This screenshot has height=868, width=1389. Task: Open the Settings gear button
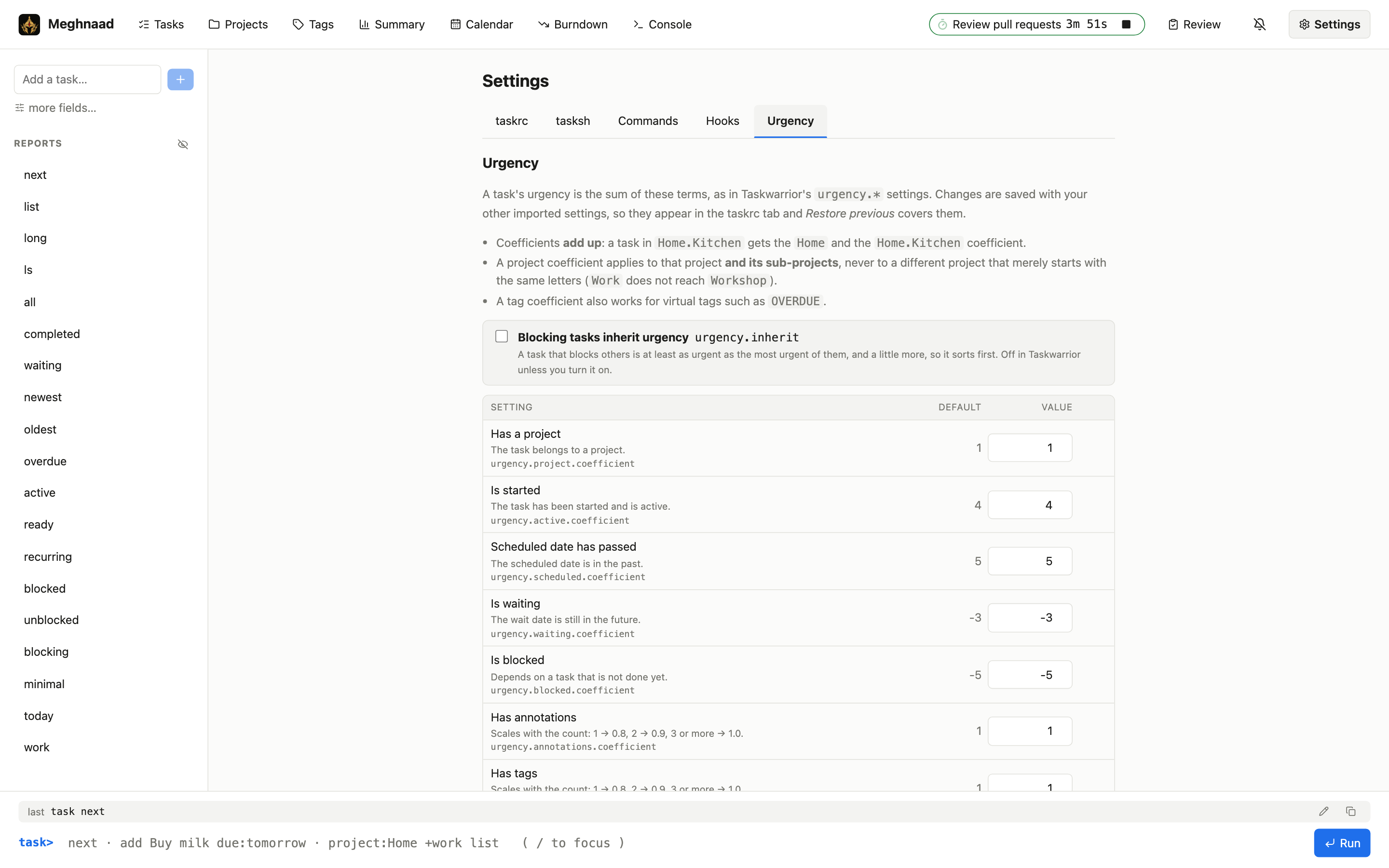tap(1329, 24)
